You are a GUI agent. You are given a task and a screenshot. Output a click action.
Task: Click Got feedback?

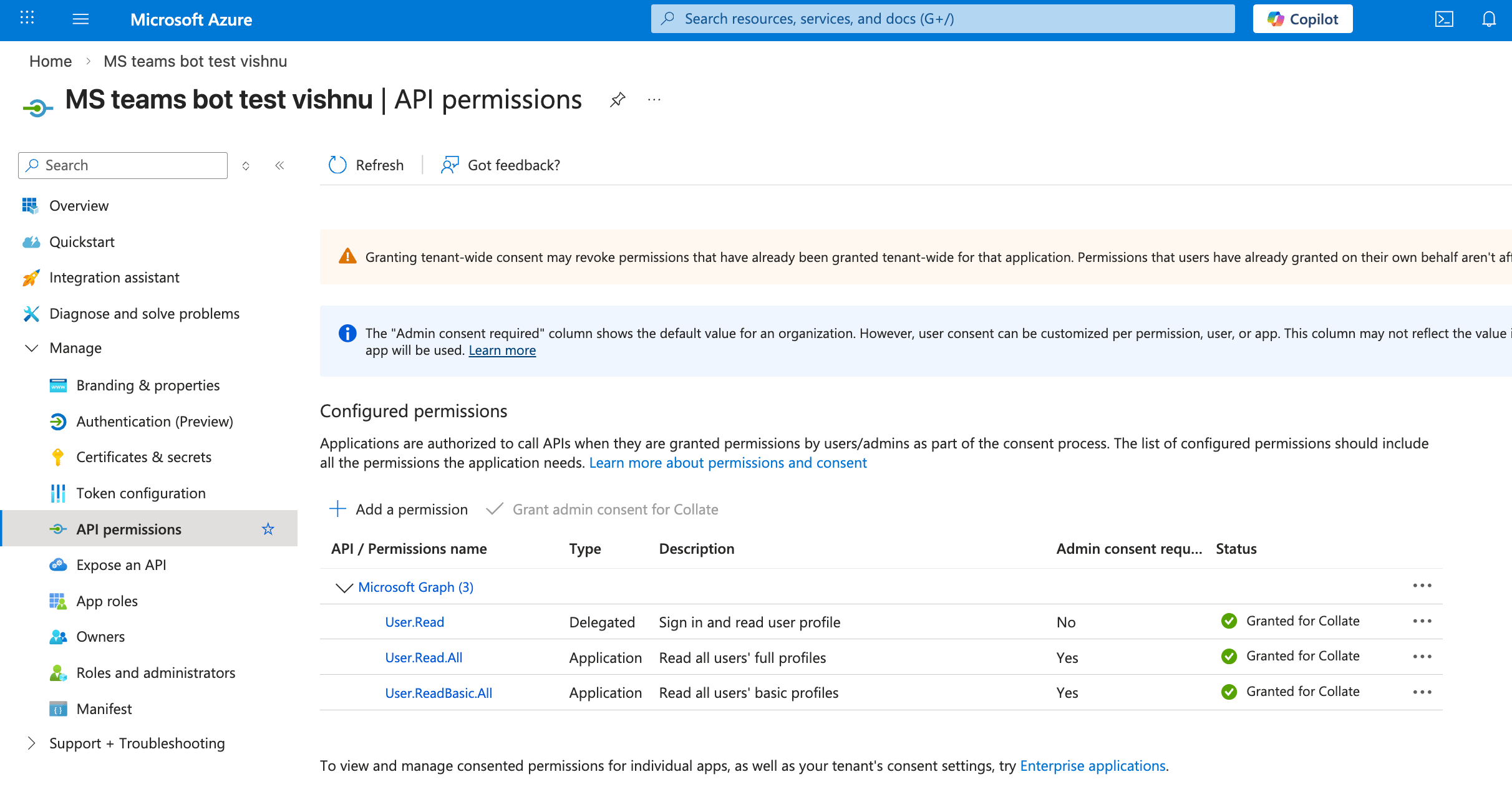[500, 165]
